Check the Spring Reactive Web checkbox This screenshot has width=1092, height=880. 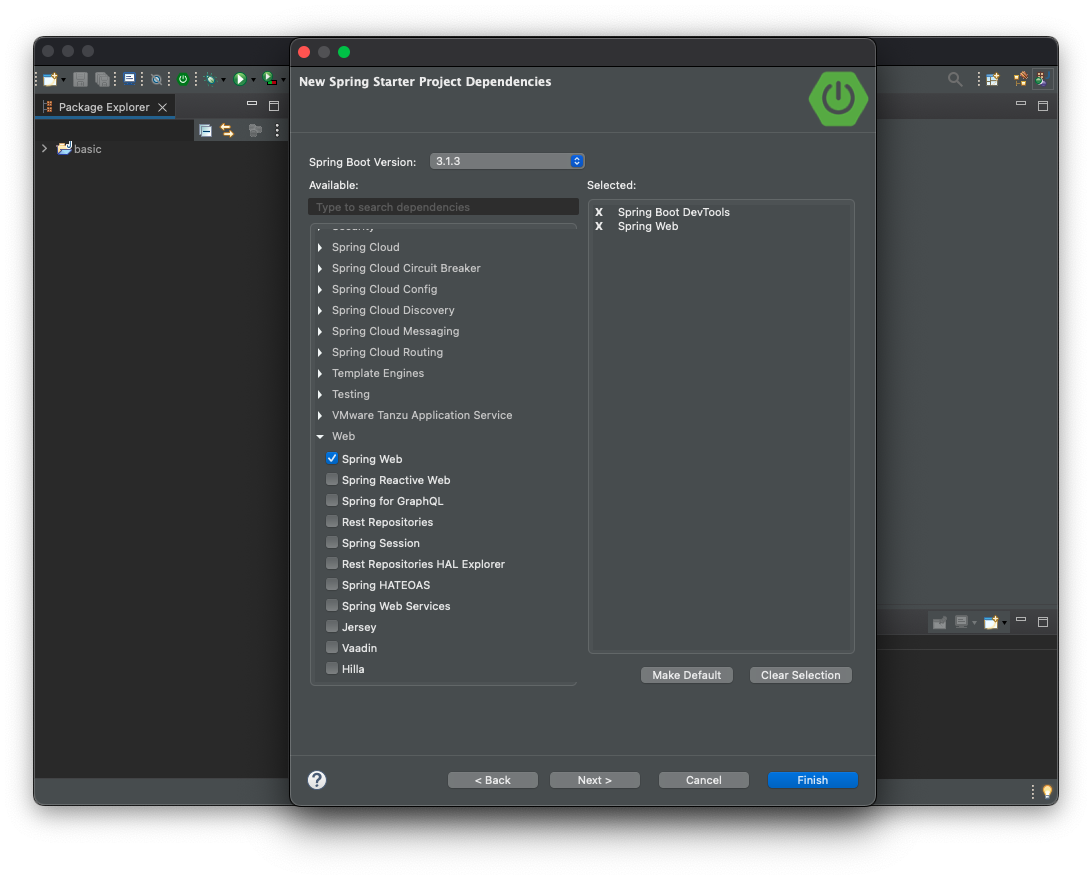pos(332,479)
